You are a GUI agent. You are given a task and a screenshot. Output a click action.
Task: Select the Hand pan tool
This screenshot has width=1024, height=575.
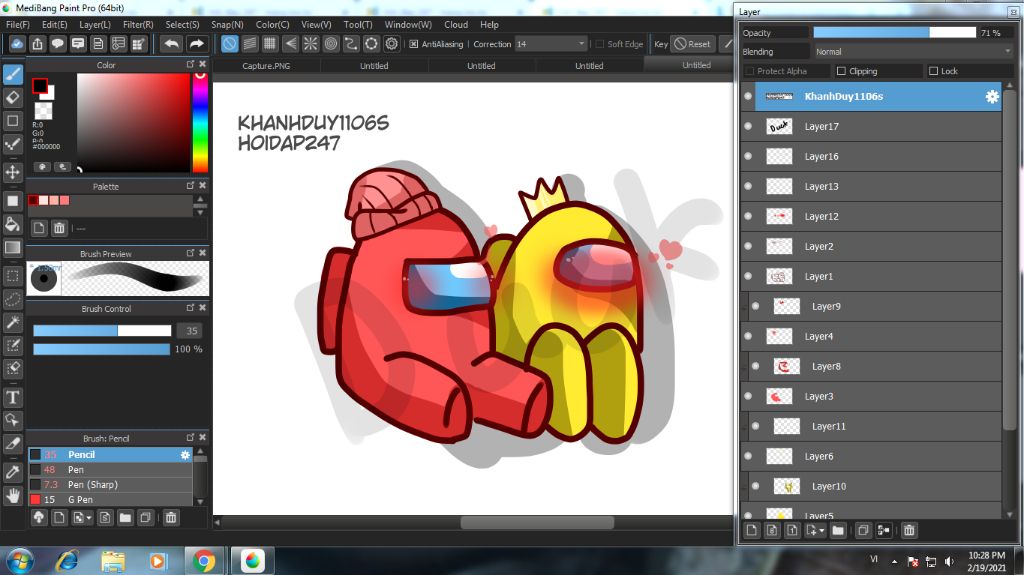click(12, 496)
